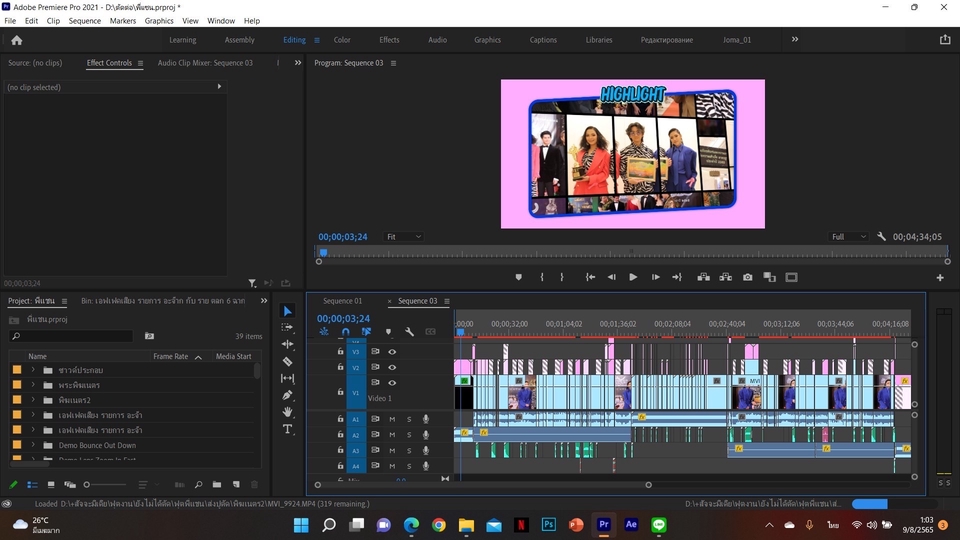Open Audio Clip Mixer tab
960x540 pixels.
point(205,62)
